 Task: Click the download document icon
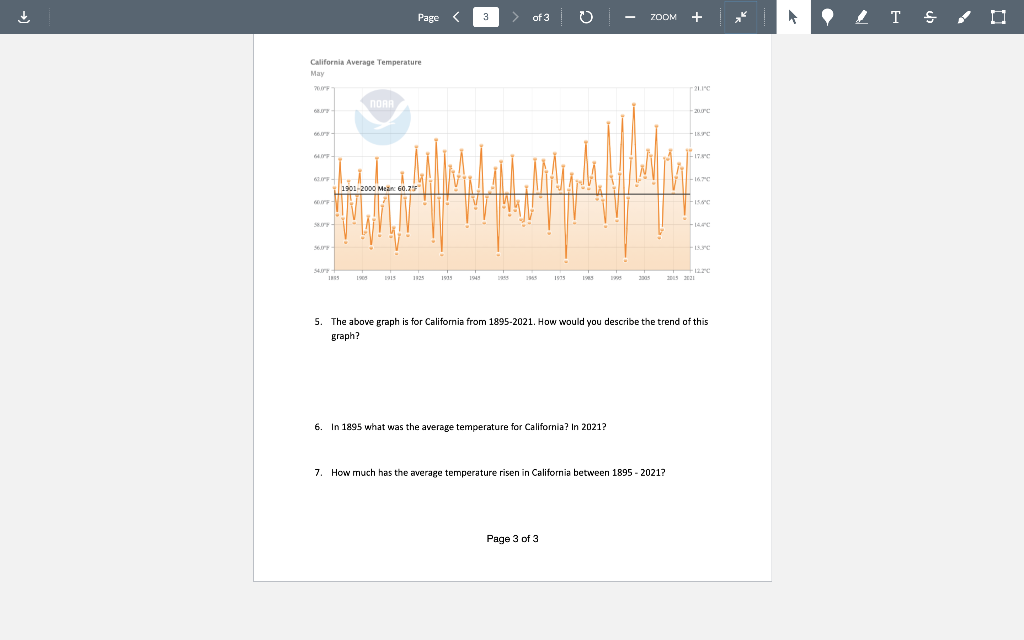tap(24, 17)
